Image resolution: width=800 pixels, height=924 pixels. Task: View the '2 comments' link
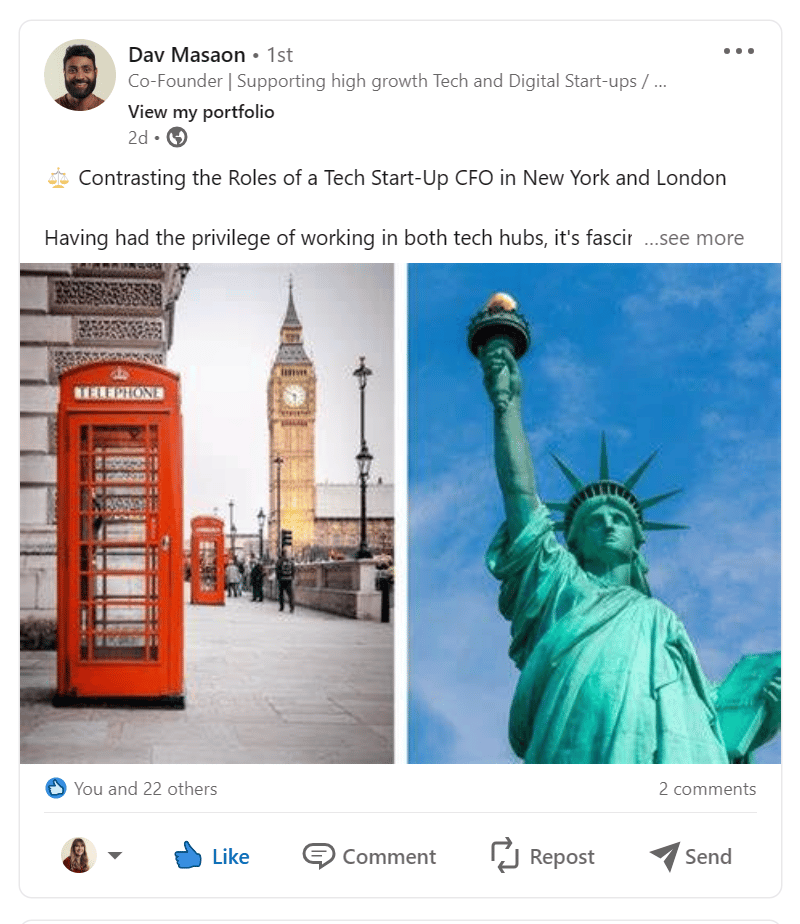point(707,788)
